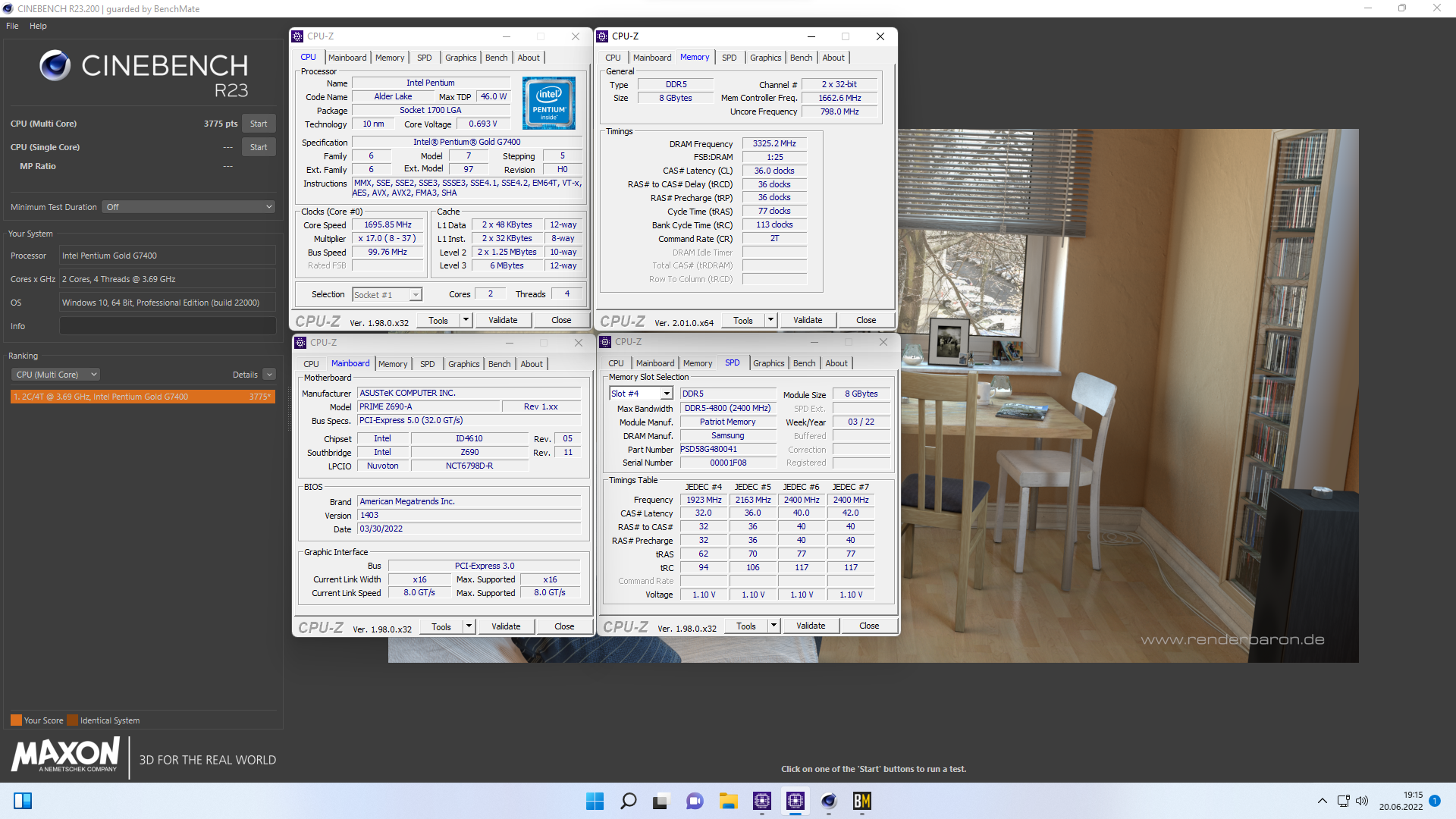Expand the Slot #4 memory dropdown
Viewport: 1456px width, 819px height.
click(667, 394)
